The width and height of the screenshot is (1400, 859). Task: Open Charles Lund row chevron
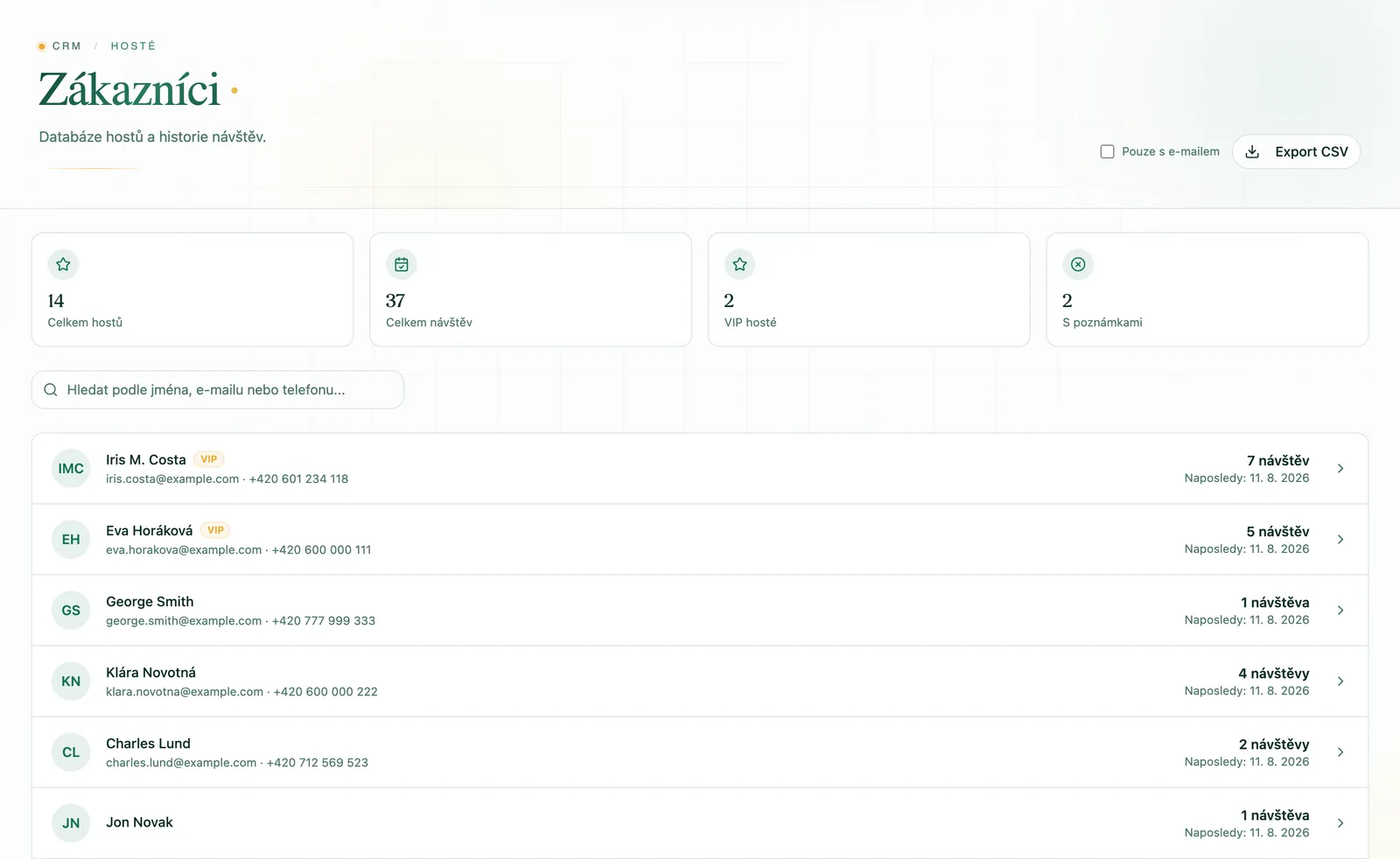[1340, 752]
